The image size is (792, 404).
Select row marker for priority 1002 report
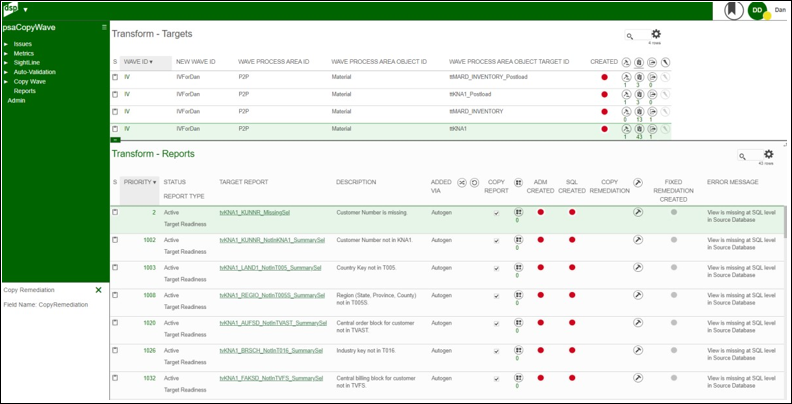(115, 240)
